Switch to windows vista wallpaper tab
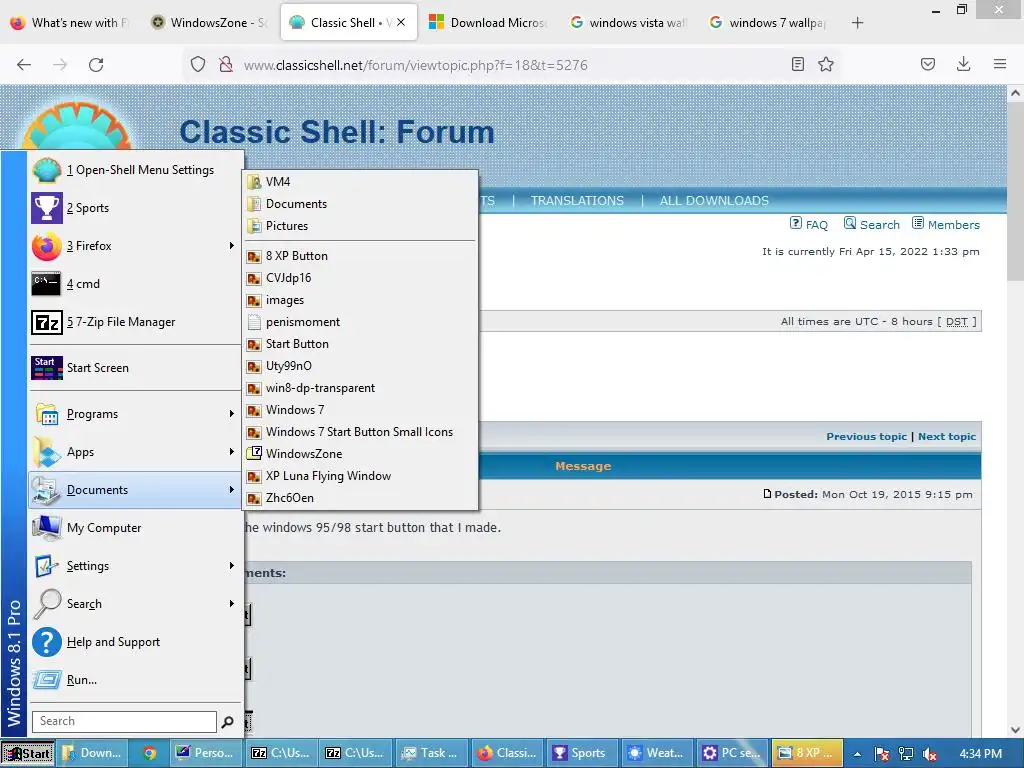Viewport: 1024px width, 768px height. click(629, 23)
